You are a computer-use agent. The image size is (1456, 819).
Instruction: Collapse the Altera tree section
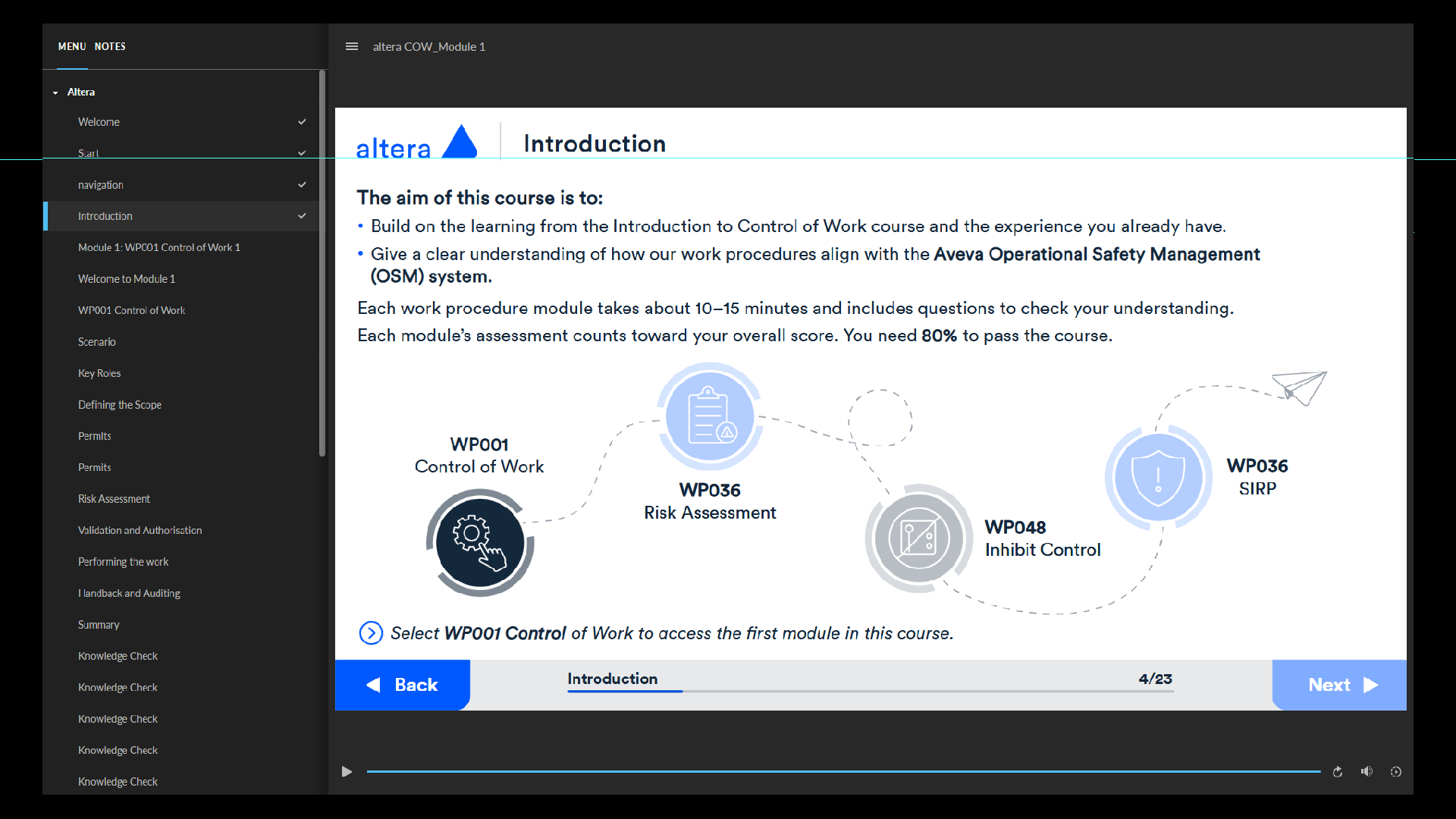coord(55,93)
